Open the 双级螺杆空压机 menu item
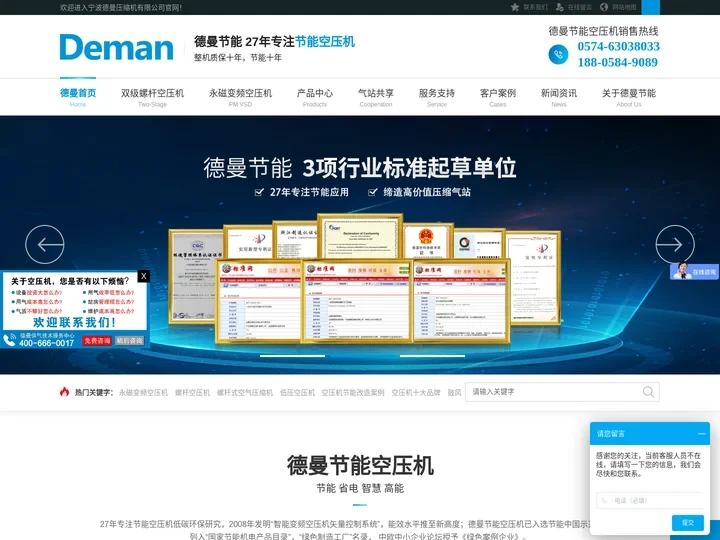Viewport: 720px width, 540px height. [152, 97]
